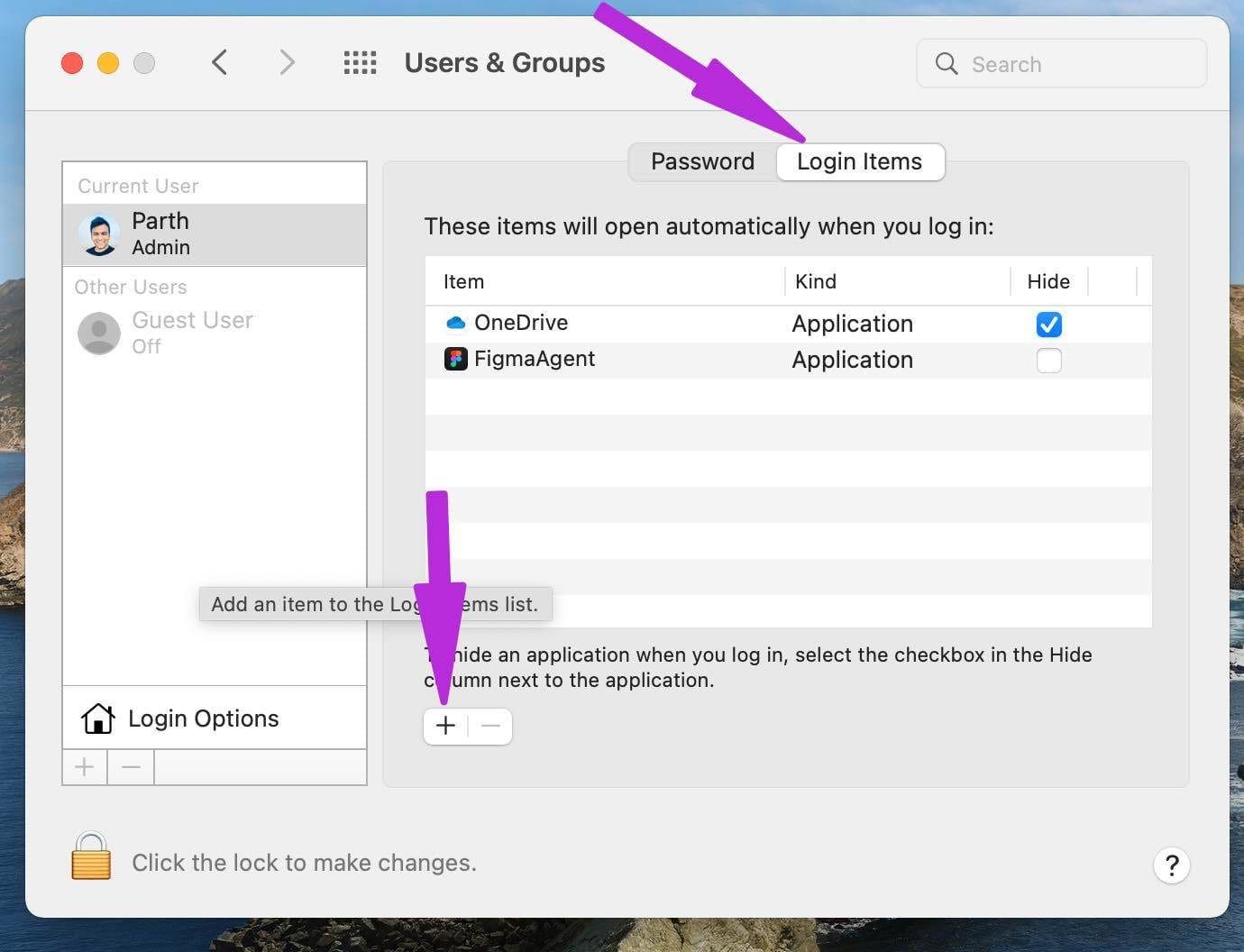Click the Login Options house icon
Image resolution: width=1244 pixels, height=952 pixels.
pos(97,719)
